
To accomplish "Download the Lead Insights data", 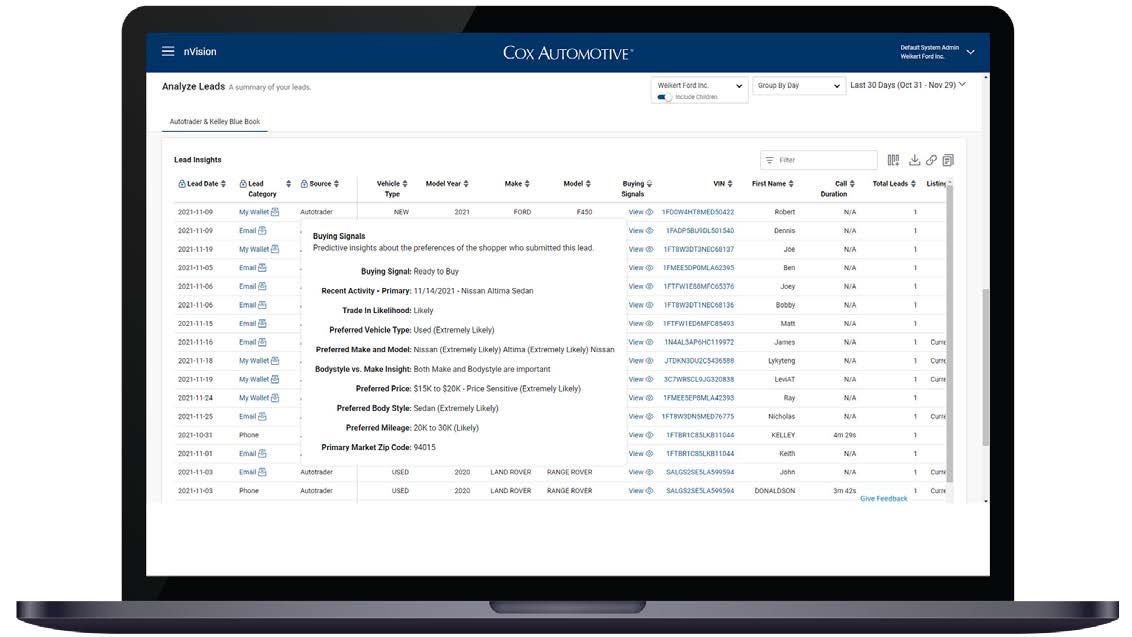I will coord(914,160).
